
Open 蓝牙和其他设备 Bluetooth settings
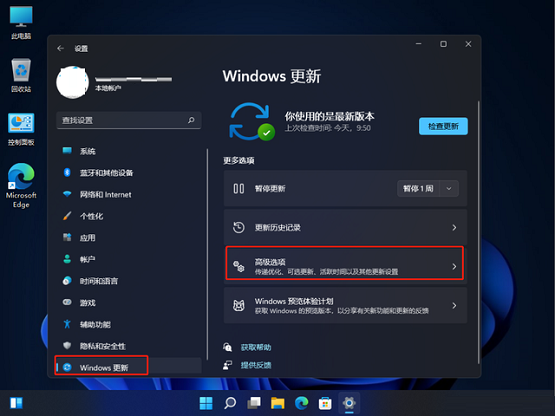pyautogui.click(x=129, y=173)
